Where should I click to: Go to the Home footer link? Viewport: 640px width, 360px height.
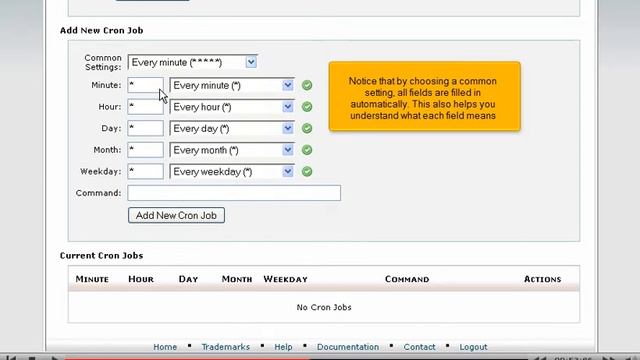click(x=165, y=347)
